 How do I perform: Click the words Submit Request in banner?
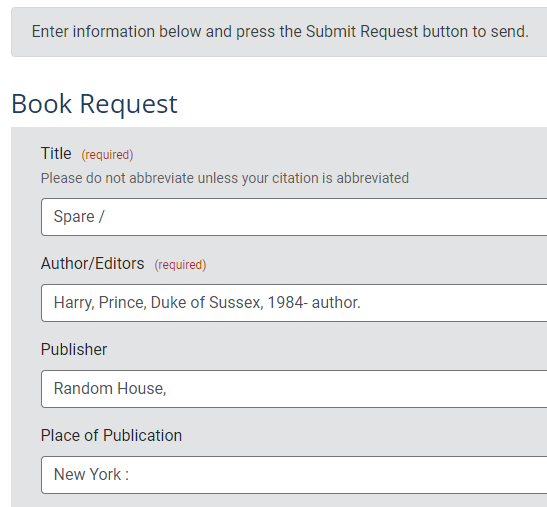coord(362,31)
